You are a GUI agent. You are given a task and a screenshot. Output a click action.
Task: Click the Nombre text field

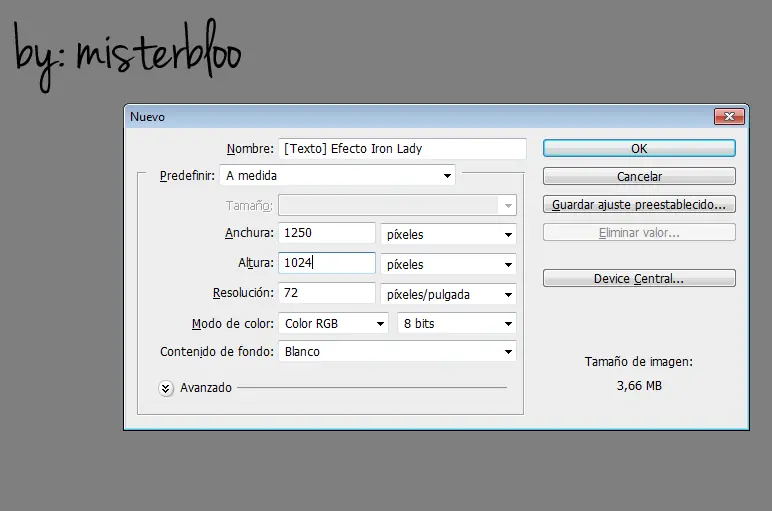click(x=402, y=149)
